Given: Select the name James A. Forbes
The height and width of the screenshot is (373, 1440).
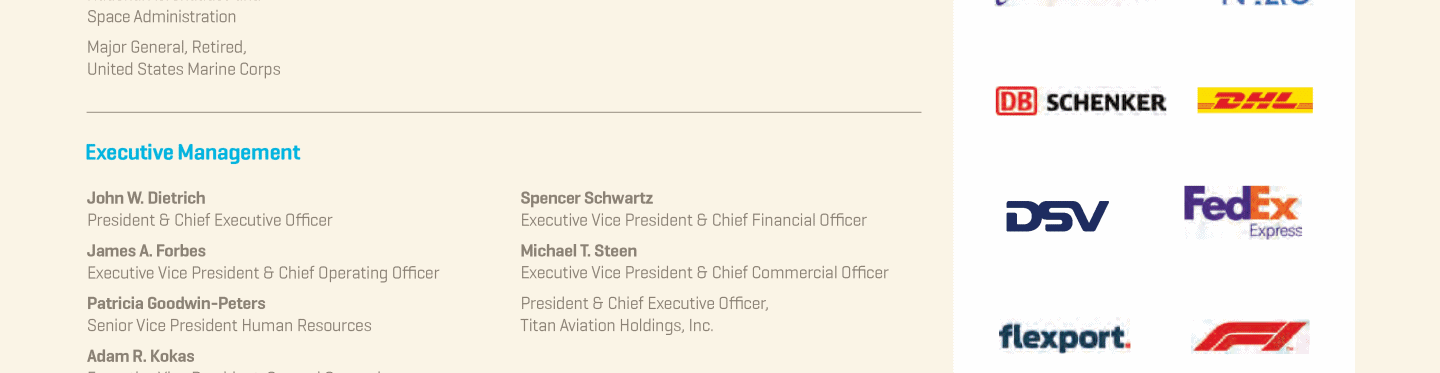Looking at the screenshot, I should pos(146,251).
